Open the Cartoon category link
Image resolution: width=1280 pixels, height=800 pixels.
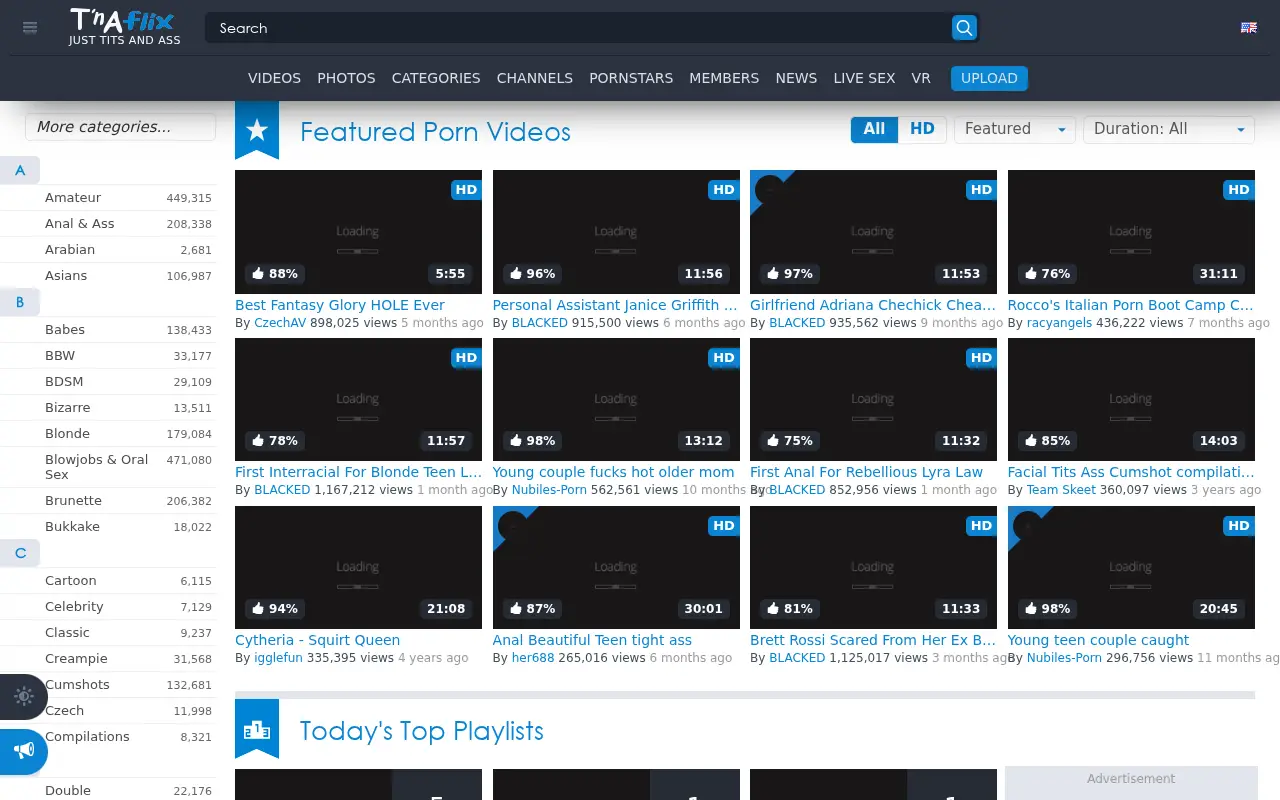[x=71, y=581]
